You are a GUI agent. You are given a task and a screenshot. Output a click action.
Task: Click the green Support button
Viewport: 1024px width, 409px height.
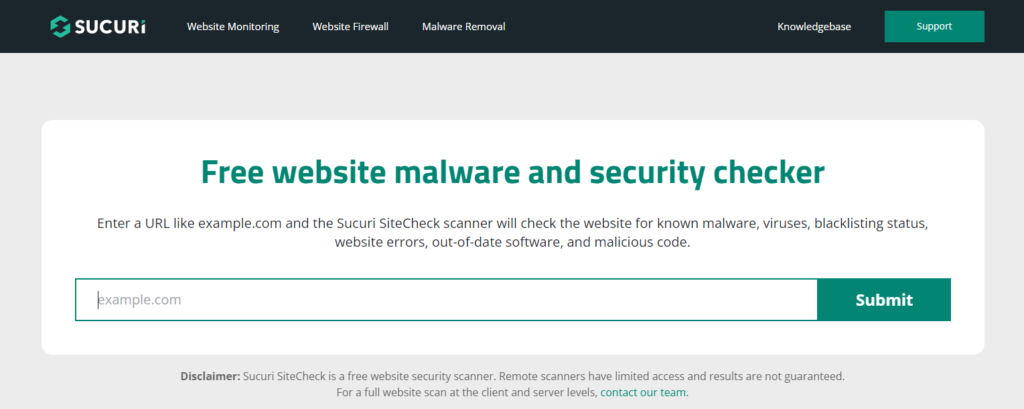(934, 26)
